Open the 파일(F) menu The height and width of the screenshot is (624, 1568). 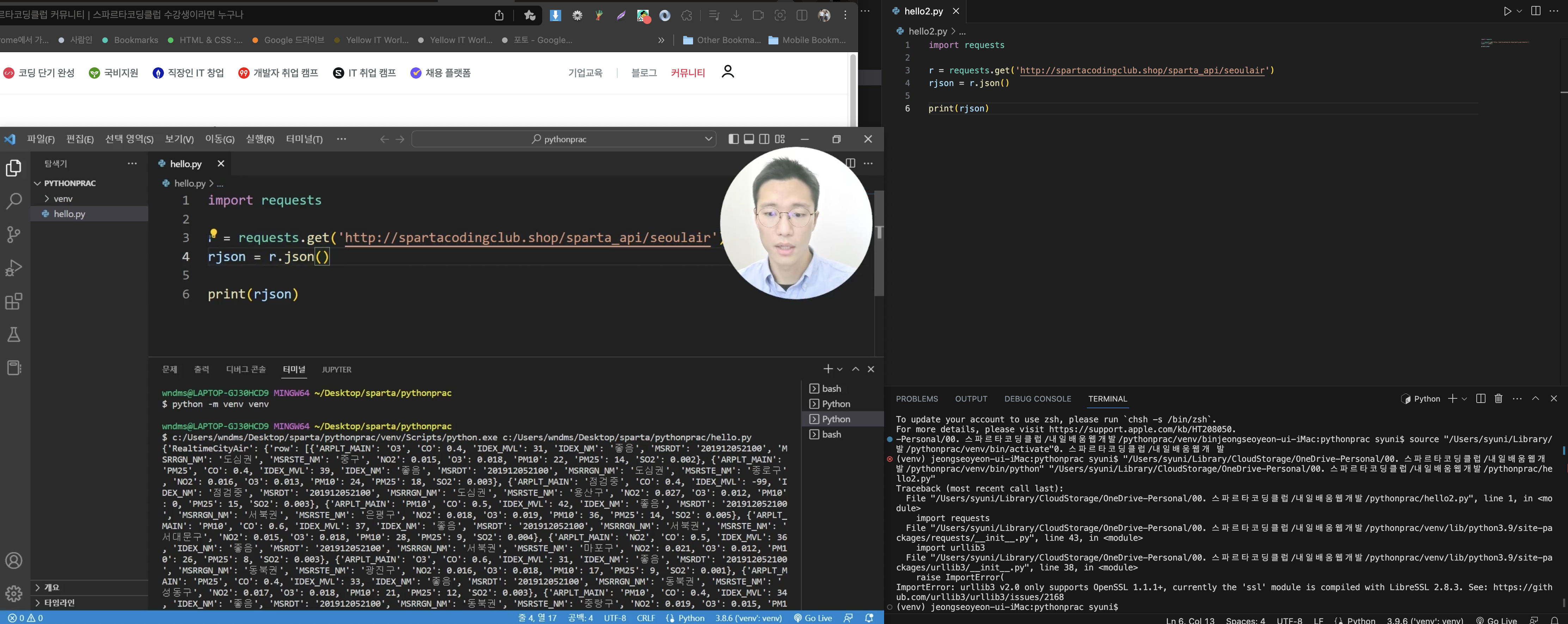[41, 139]
